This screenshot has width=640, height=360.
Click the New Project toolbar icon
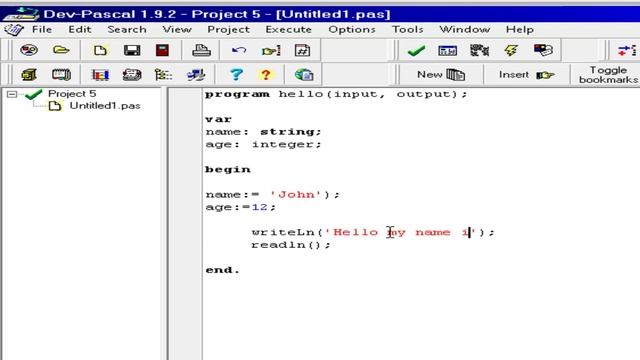29,50
